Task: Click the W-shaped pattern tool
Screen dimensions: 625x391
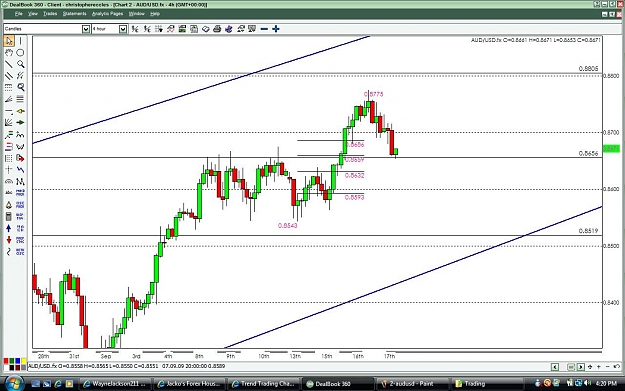Action: pyautogui.click(x=20, y=147)
